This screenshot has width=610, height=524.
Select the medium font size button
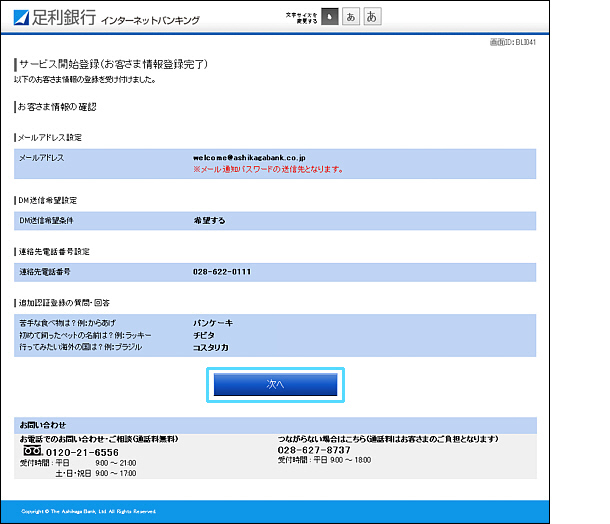(351, 17)
